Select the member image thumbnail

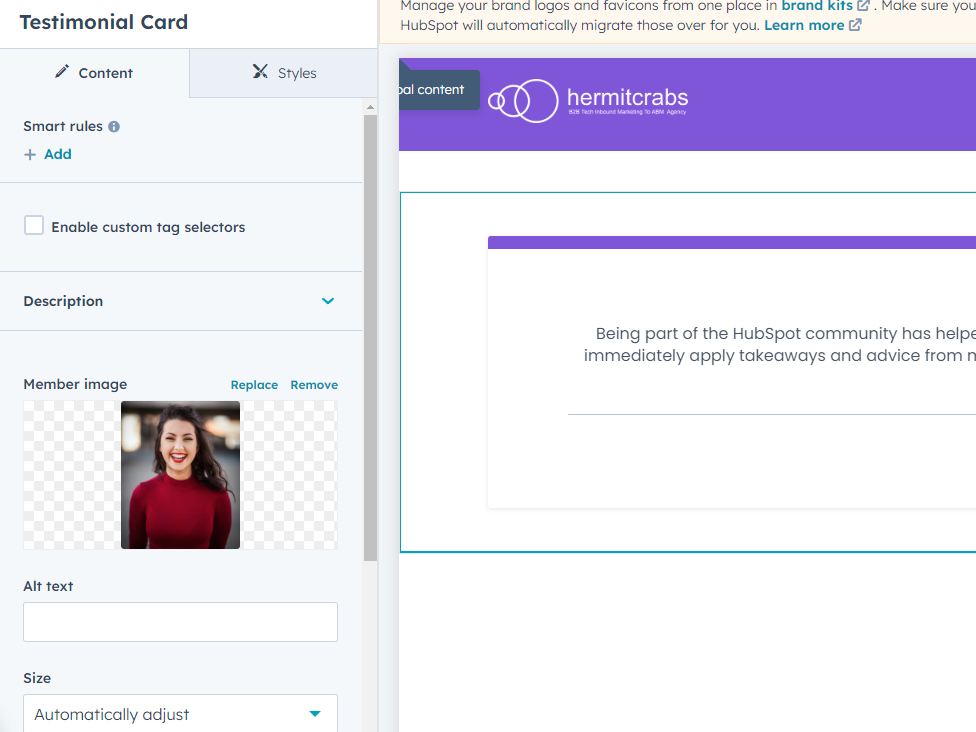180,475
